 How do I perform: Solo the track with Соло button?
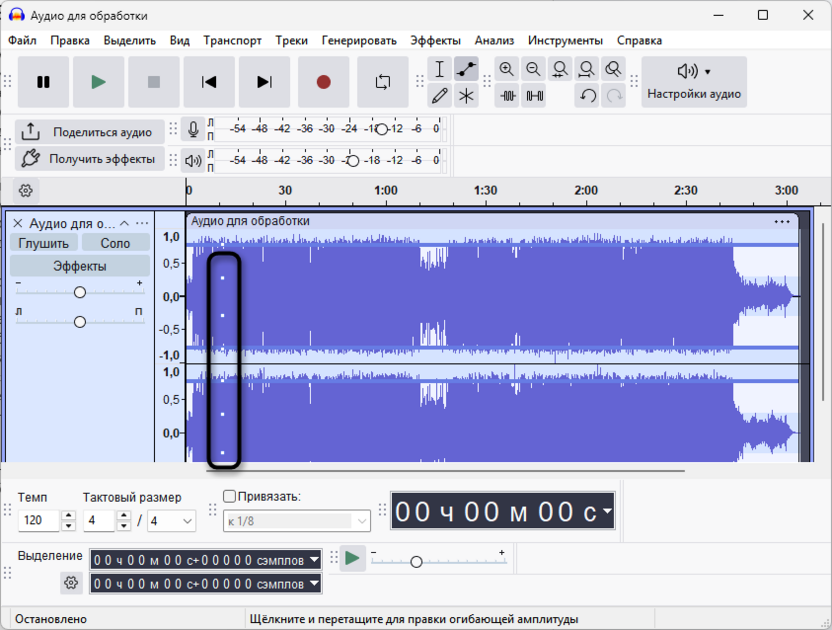115,243
